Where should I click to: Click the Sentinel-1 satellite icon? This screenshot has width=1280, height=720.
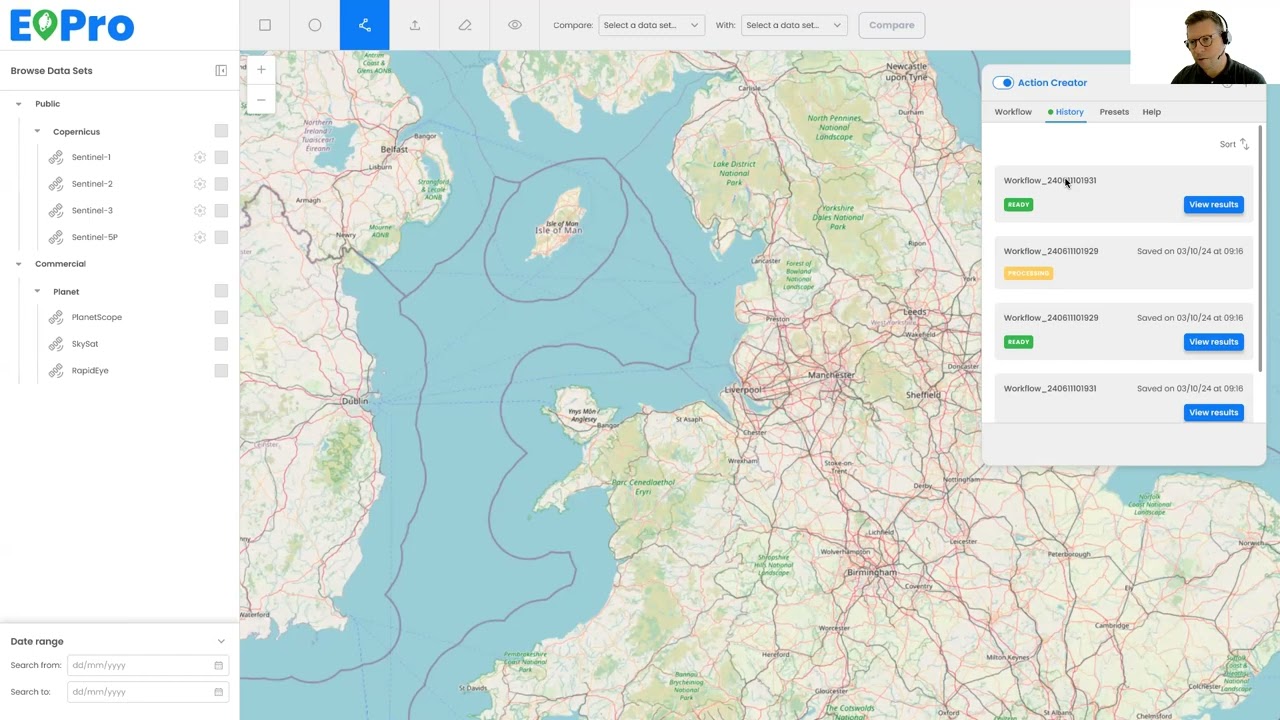point(56,157)
